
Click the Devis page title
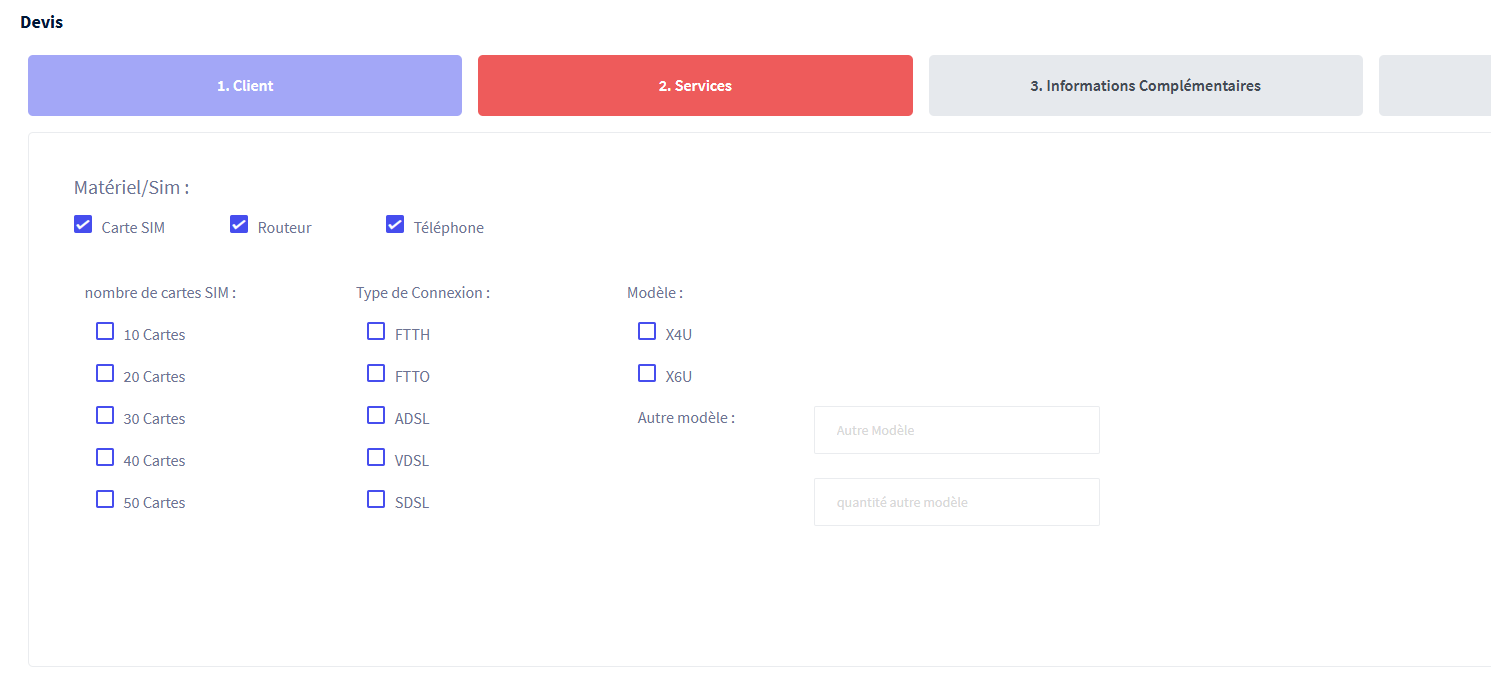[41, 21]
